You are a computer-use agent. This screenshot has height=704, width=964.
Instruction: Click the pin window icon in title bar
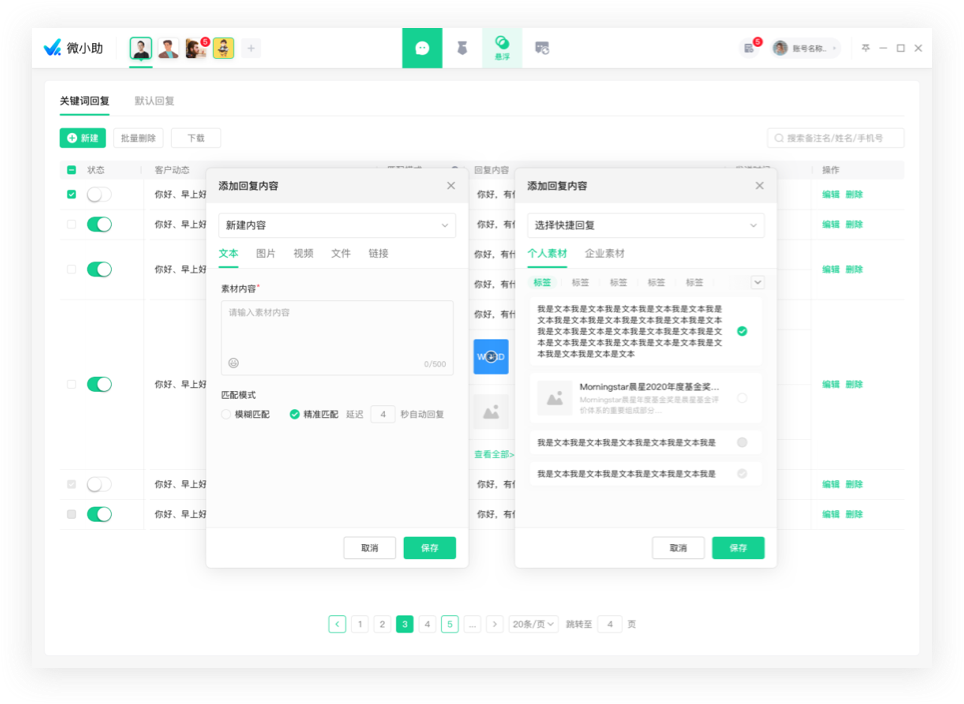point(866,48)
